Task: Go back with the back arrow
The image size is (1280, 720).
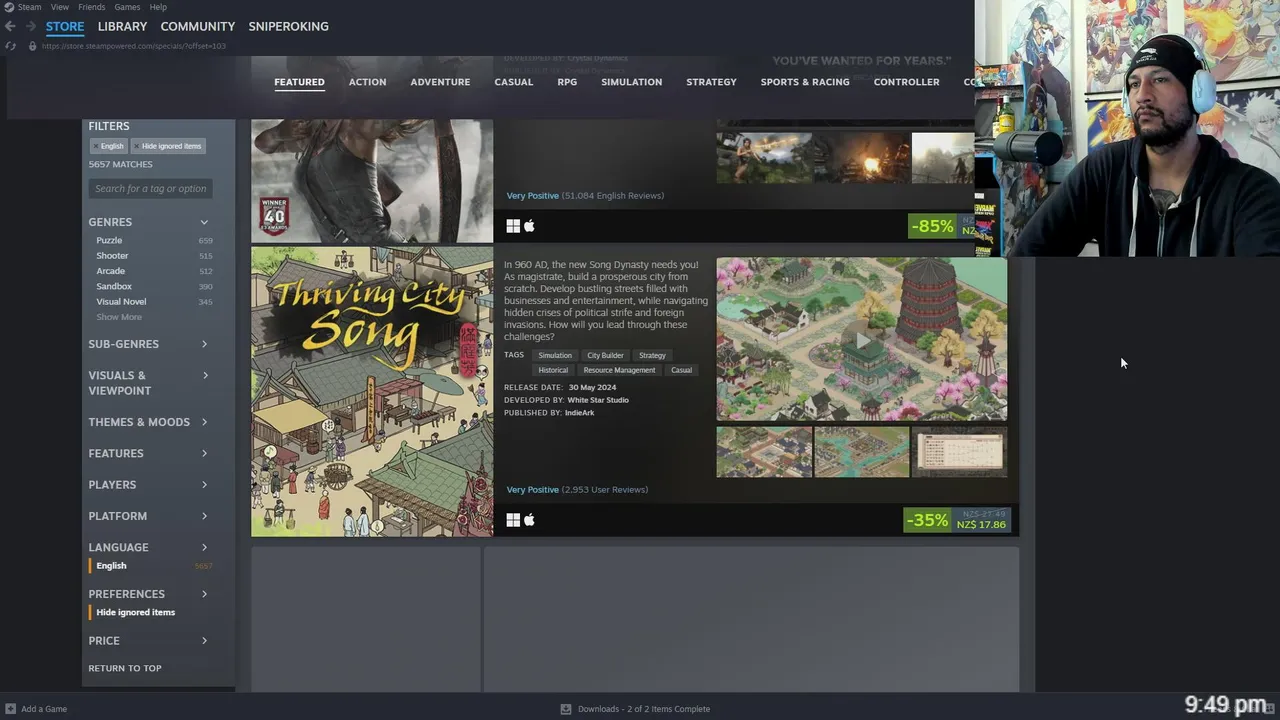Action: click(10, 26)
